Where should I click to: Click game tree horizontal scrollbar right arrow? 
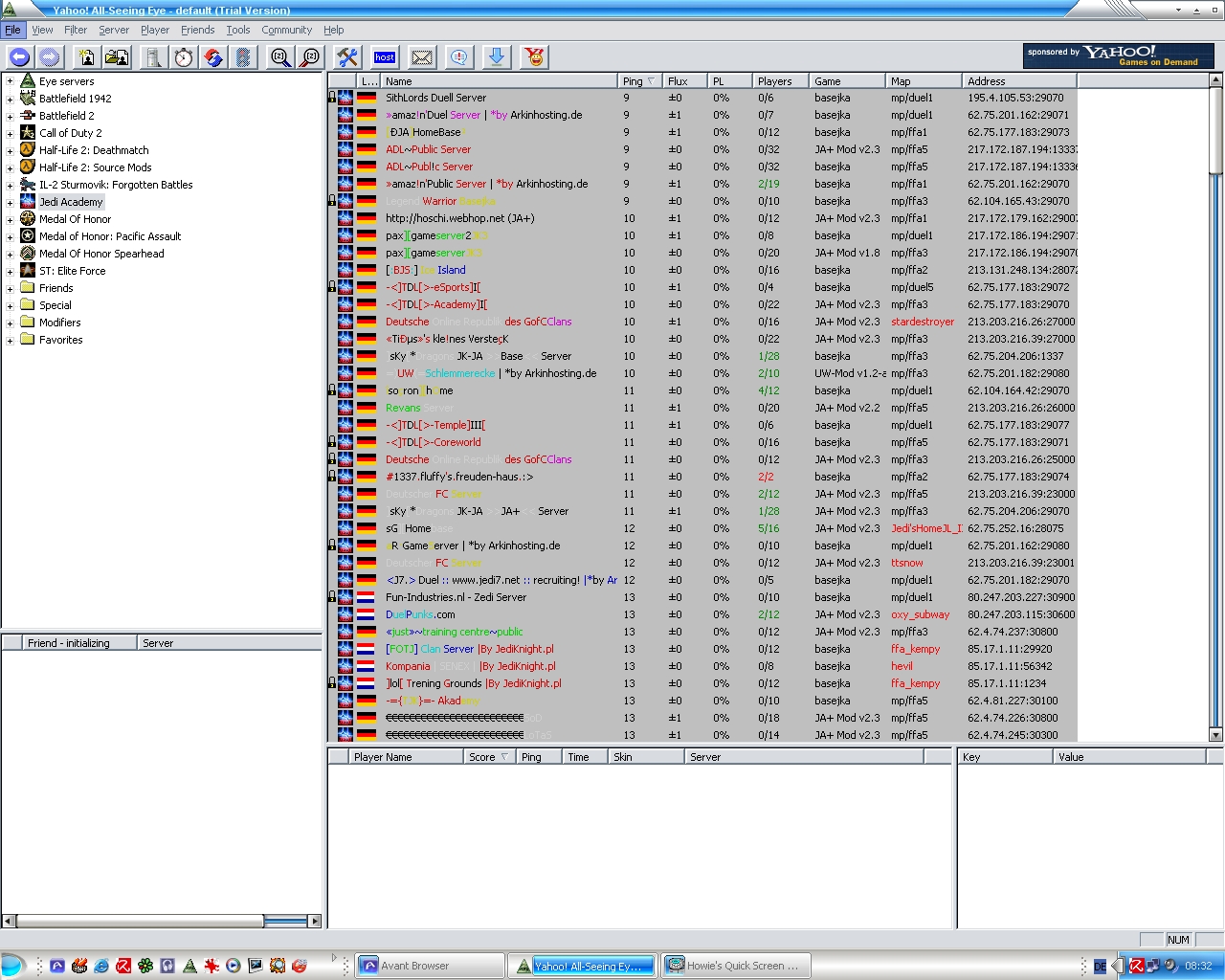315,921
